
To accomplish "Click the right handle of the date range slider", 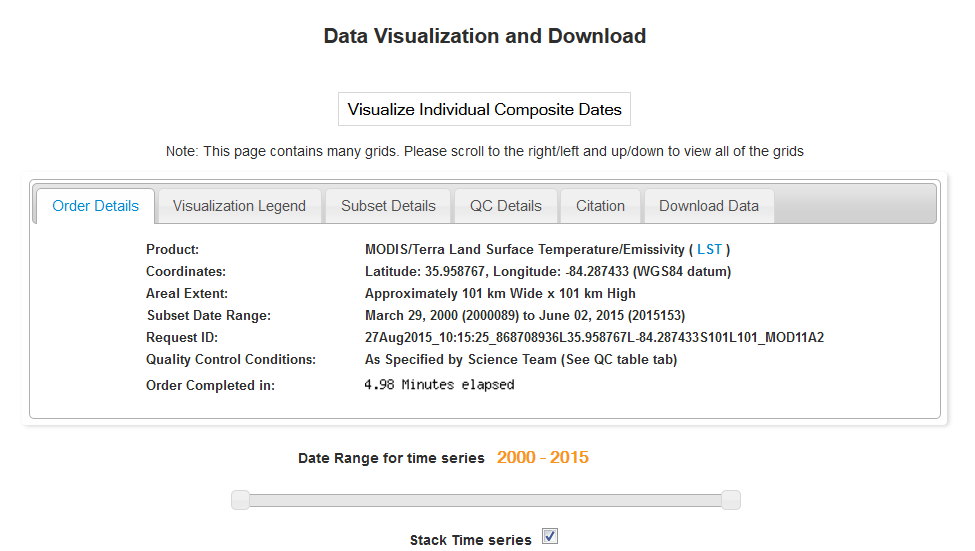I will tap(731, 500).
